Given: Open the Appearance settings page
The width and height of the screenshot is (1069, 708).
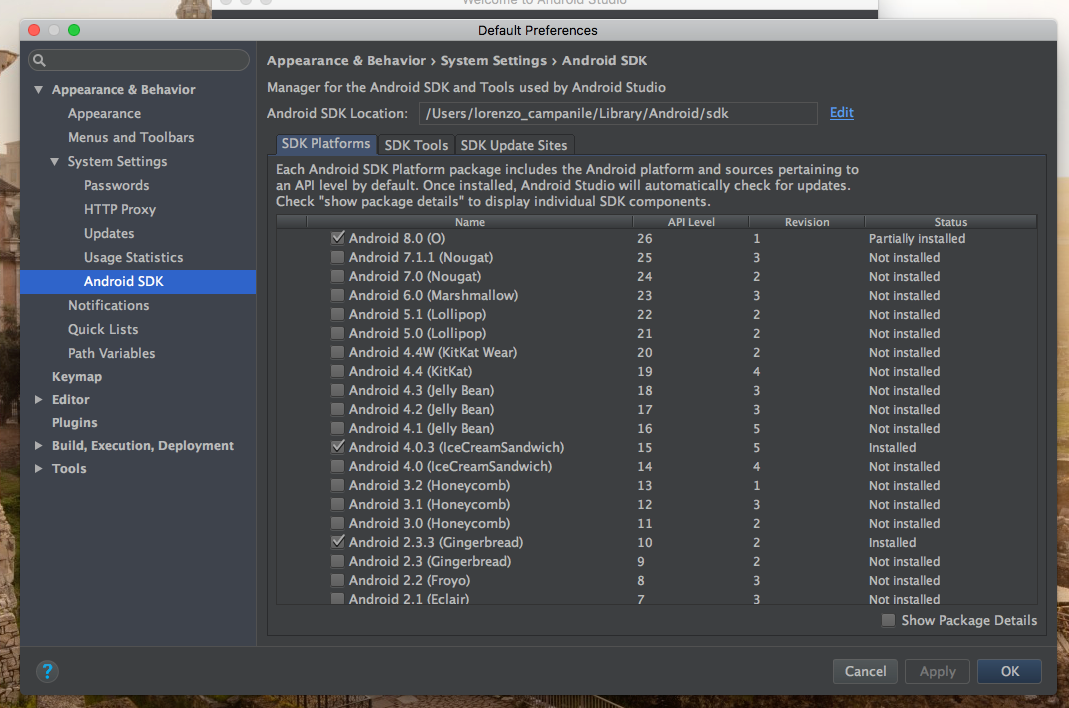Looking at the screenshot, I should [104, 113].
